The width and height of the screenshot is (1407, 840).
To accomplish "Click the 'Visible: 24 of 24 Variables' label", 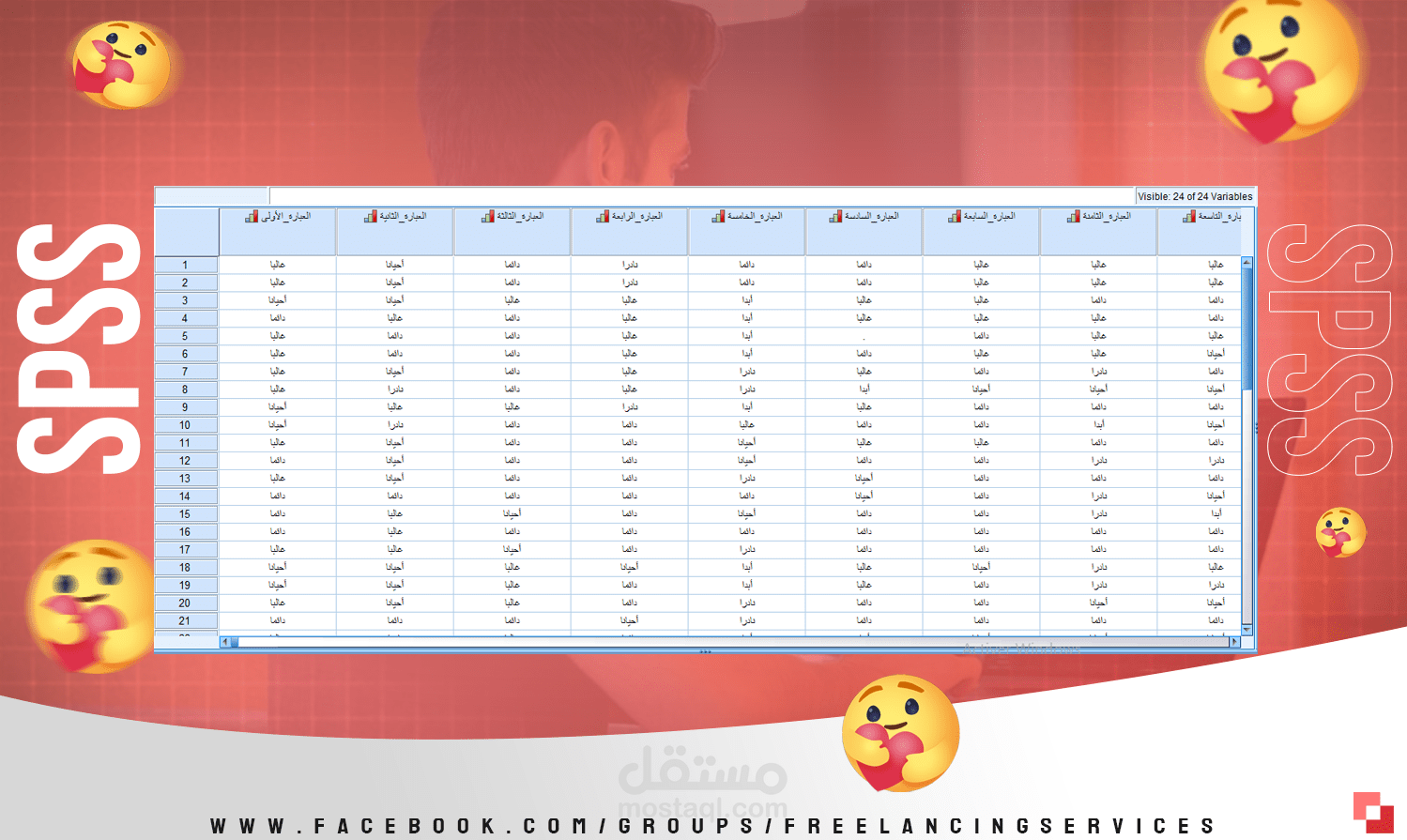I will [1195, 196].
